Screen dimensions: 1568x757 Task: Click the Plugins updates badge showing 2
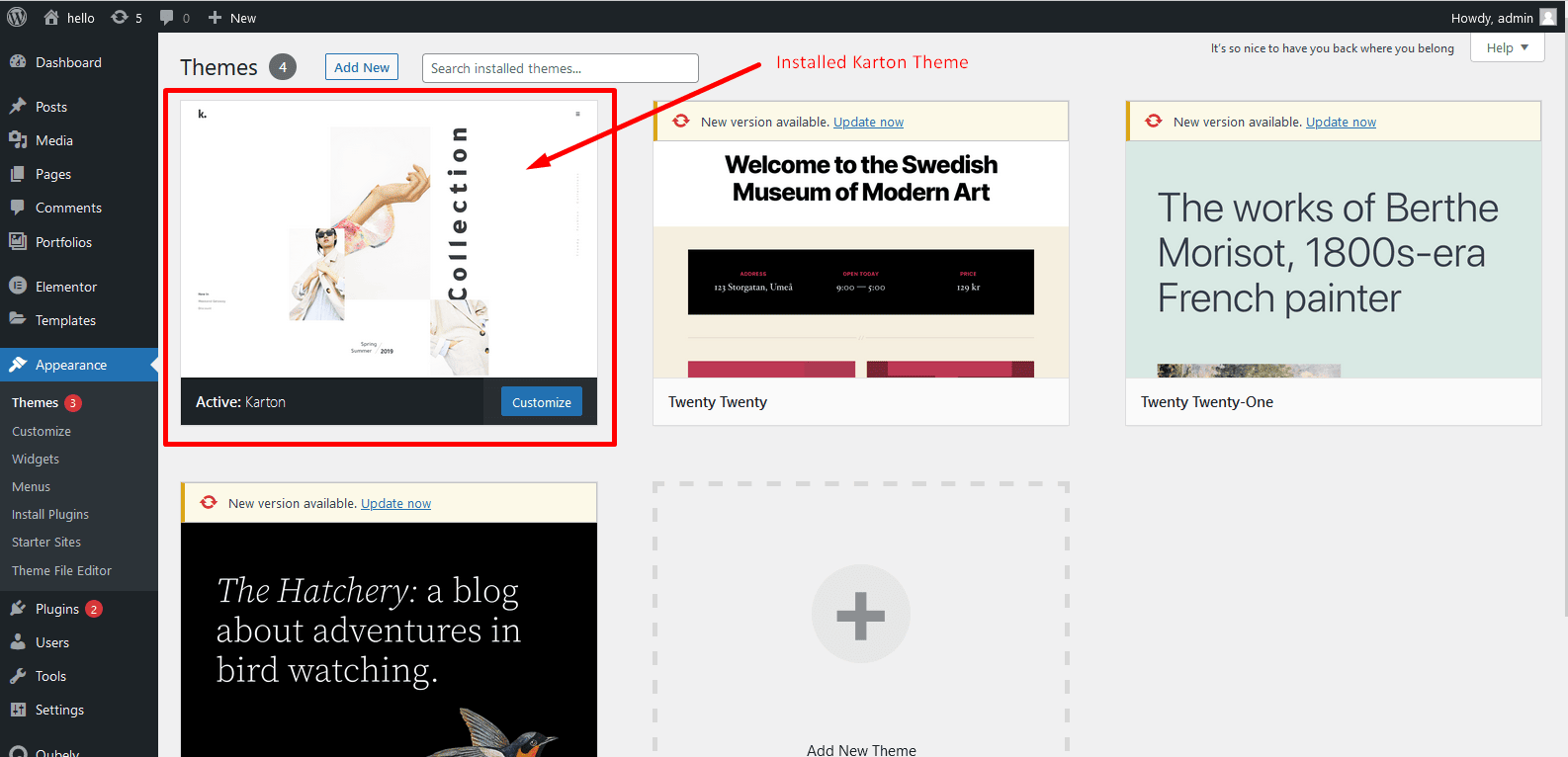tap(94, 609)
